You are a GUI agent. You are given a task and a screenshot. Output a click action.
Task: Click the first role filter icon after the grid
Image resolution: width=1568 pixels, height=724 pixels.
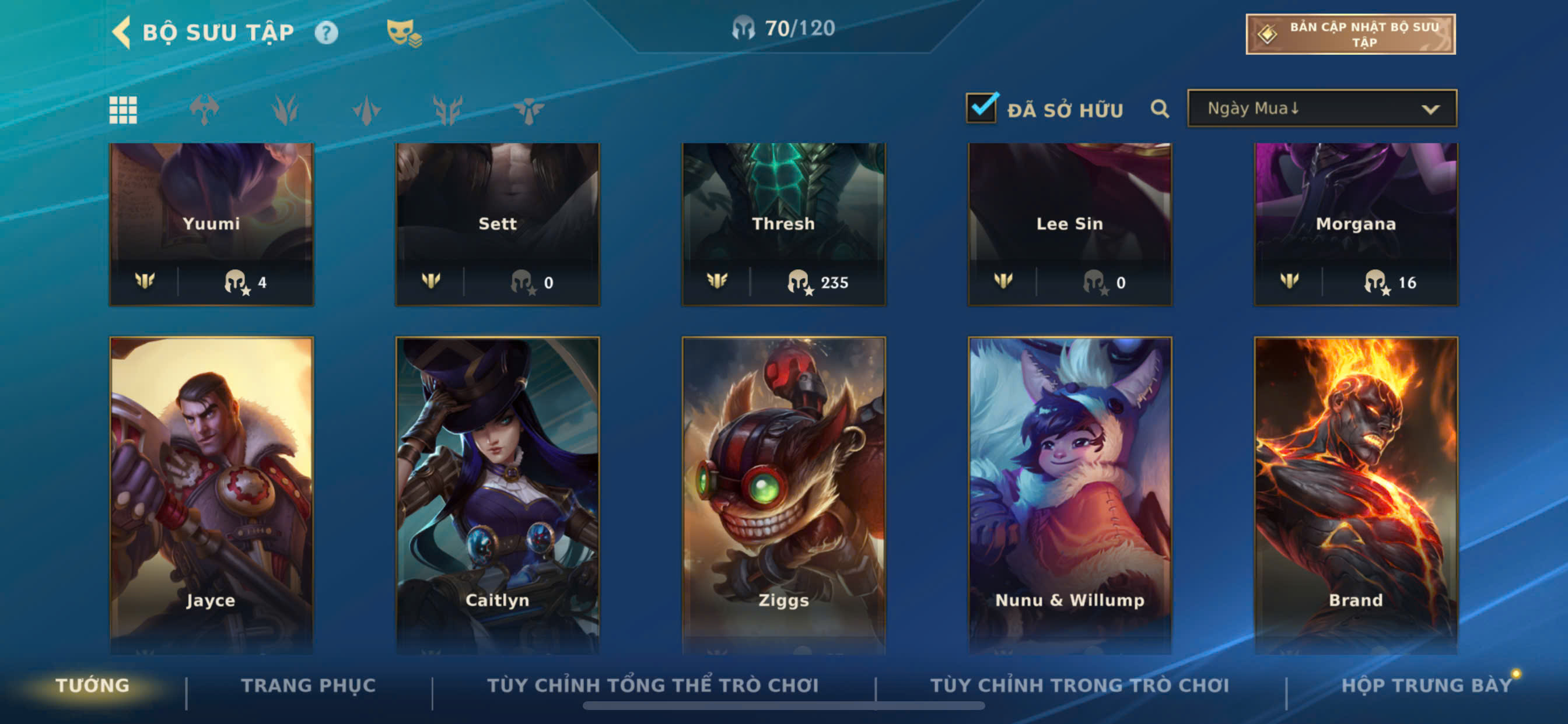click(x=204, y=110)
